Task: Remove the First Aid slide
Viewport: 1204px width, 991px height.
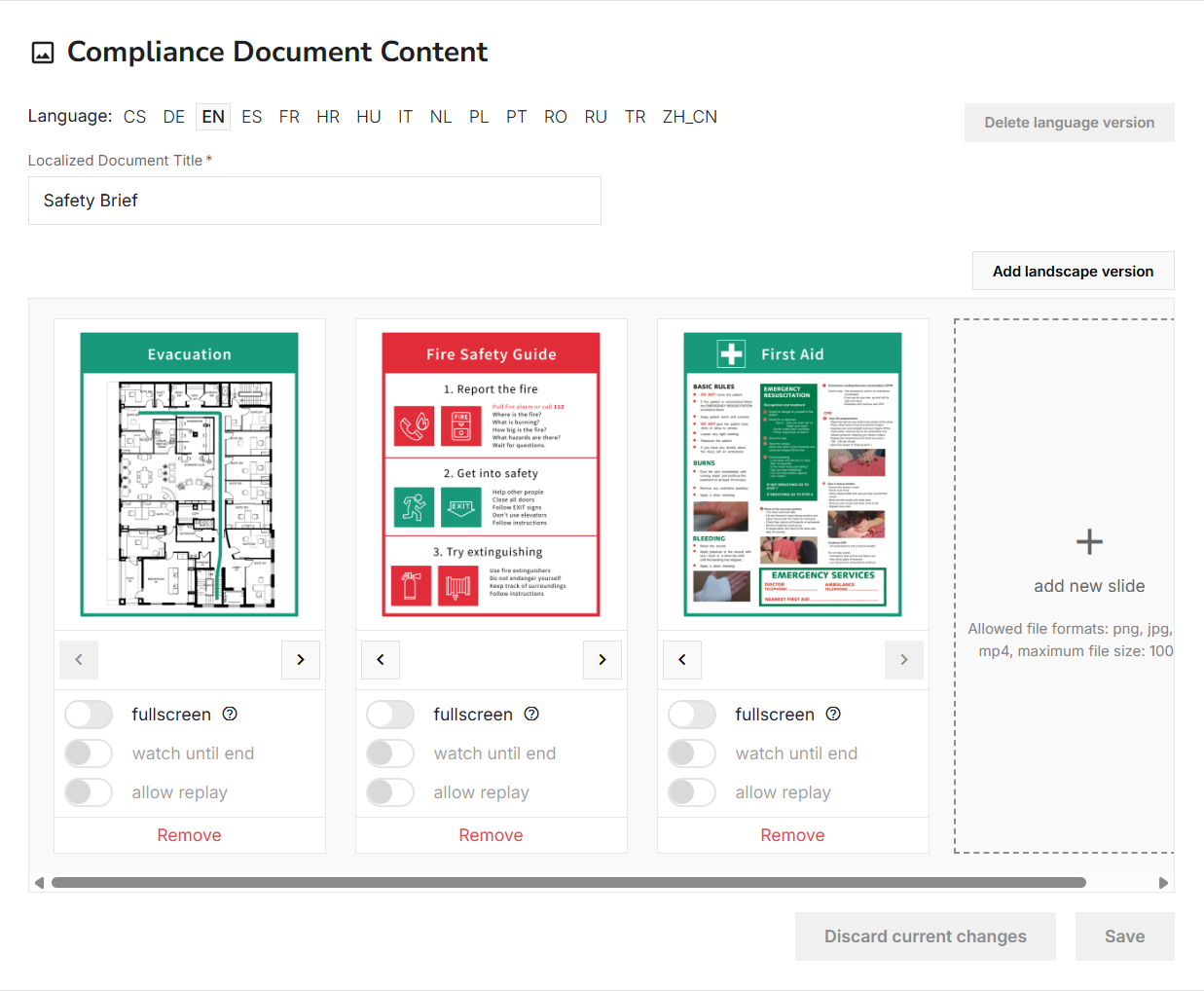Action: tap(792, 835)
